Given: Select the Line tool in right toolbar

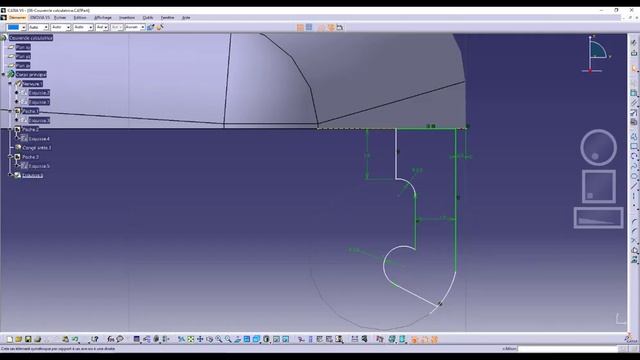Looking at the screenshot, I should (x=634, y=186).
